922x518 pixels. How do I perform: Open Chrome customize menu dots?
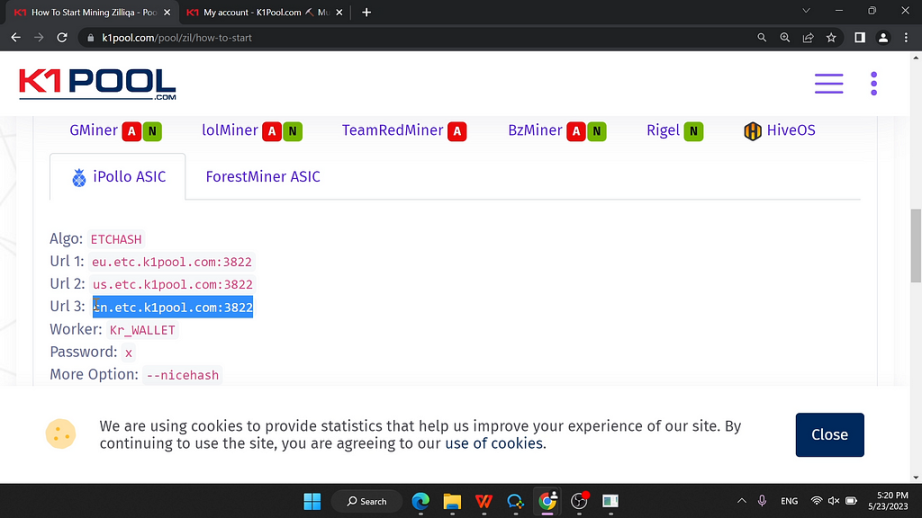[906, 38]
